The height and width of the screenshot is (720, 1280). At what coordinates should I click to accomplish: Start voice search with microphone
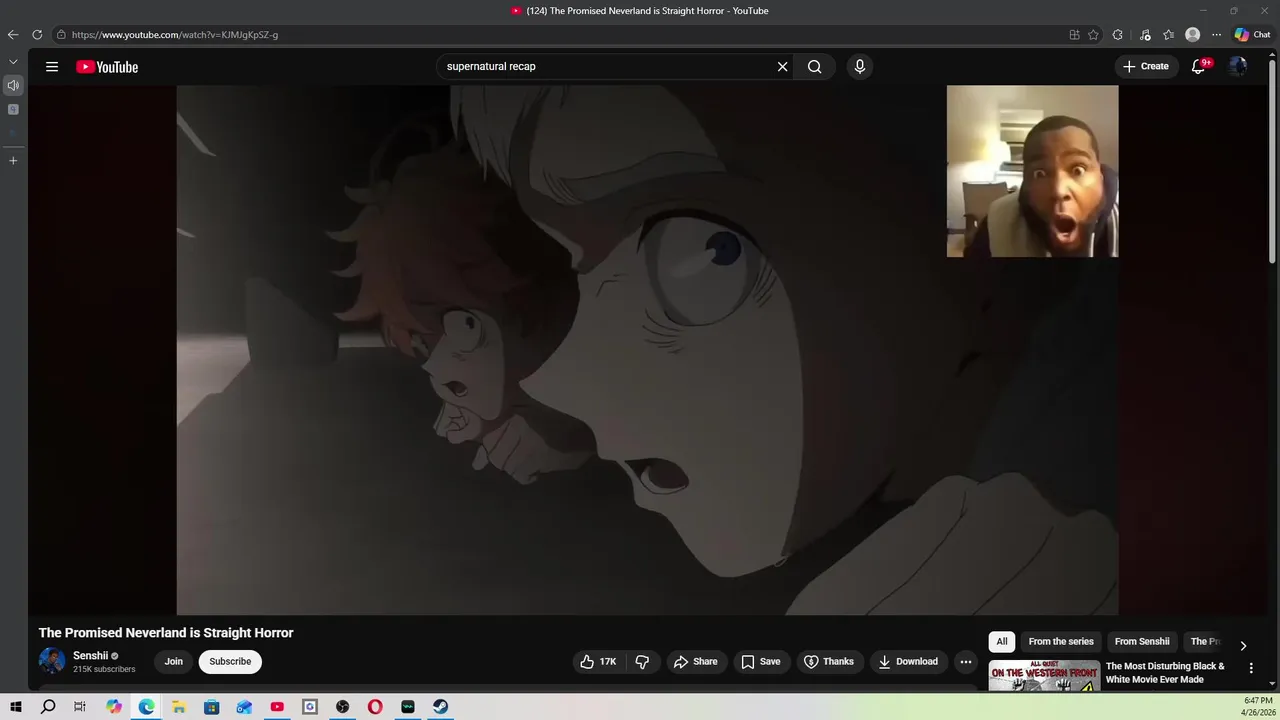859,67
